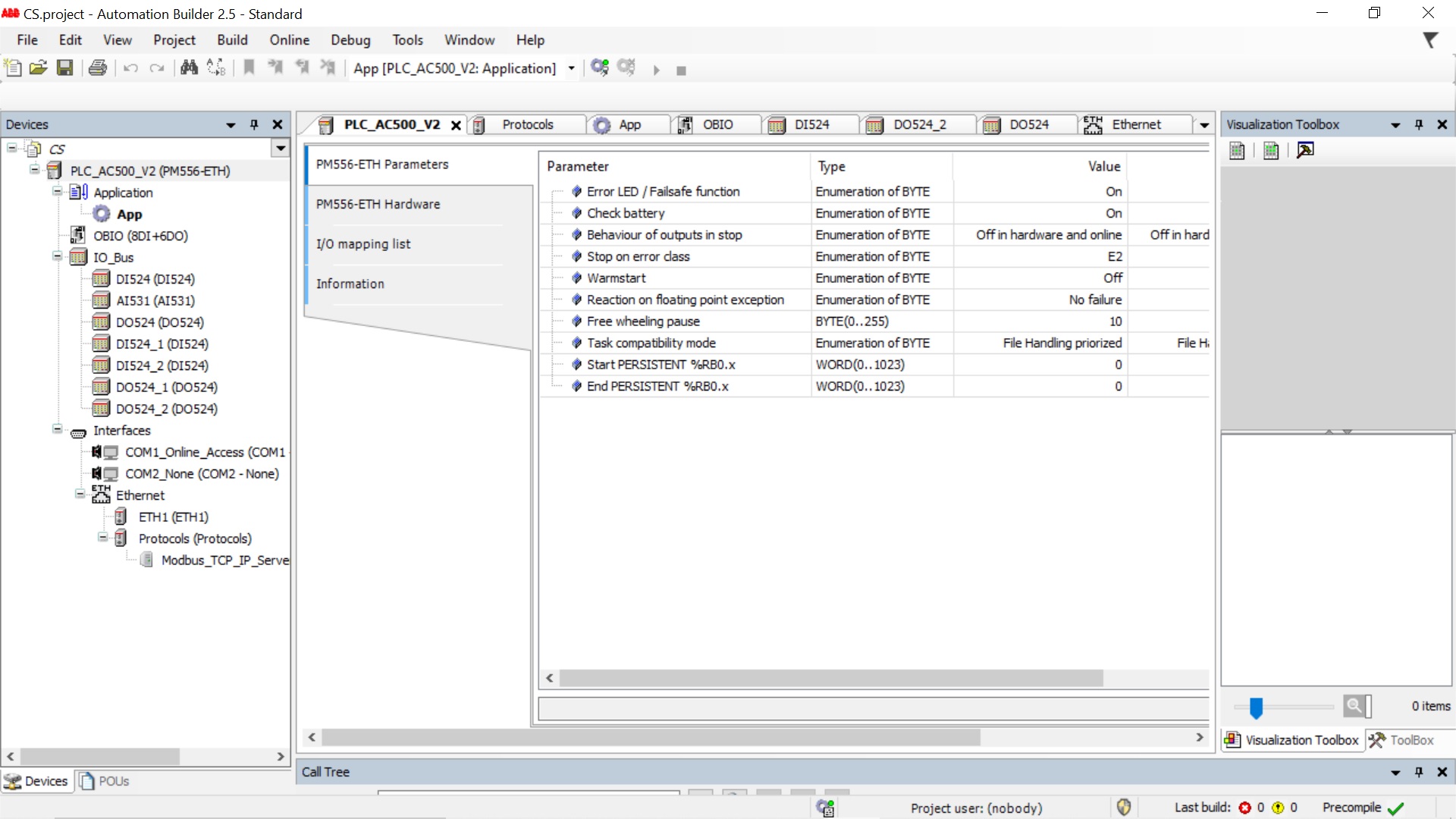Screen dimensions: 1456x819
Task: Click the Login gear icon in toolbar
Action: pos(600,68)
